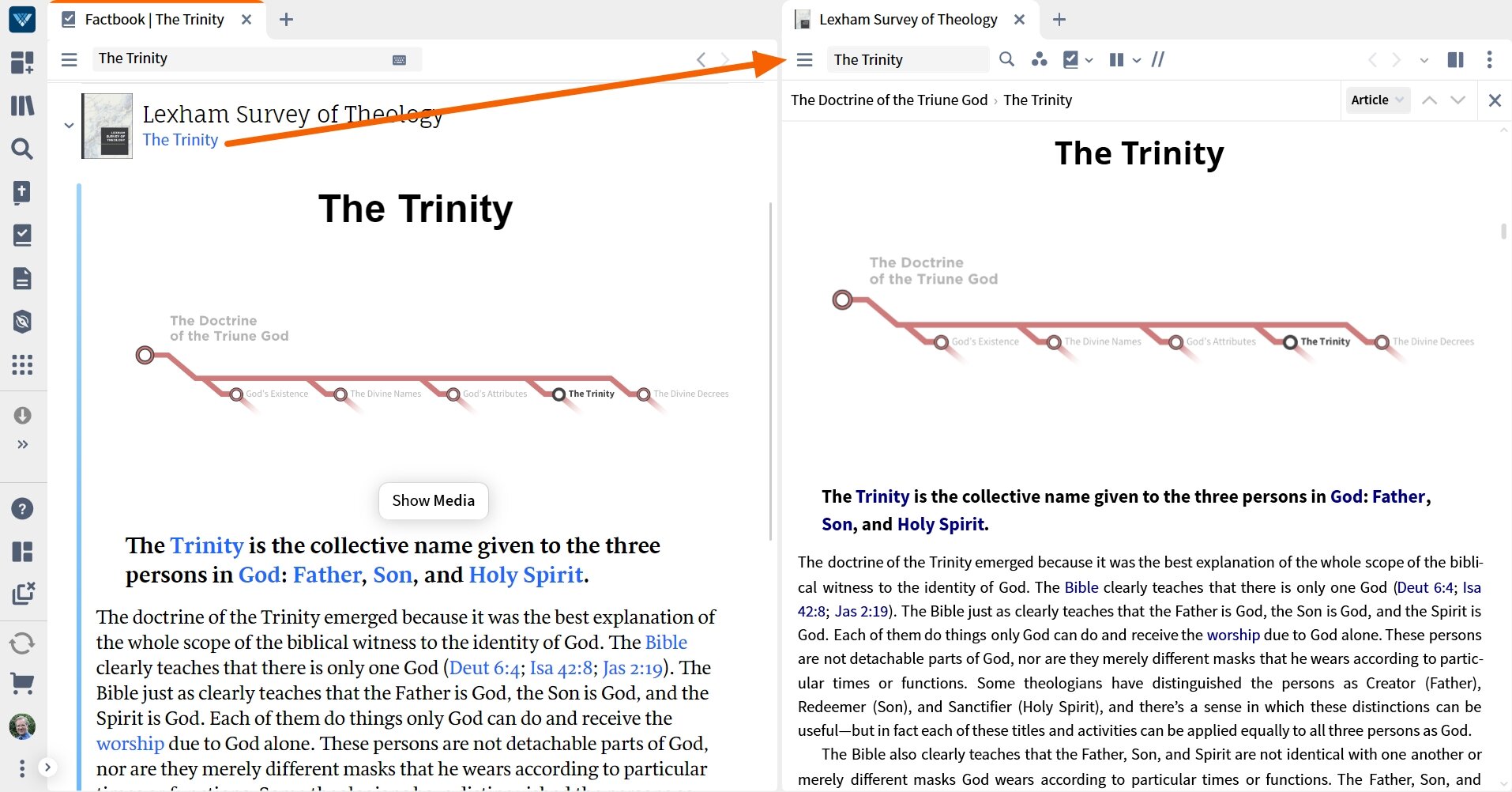Jump to the next article with the down arrow

click(1458, 100)
